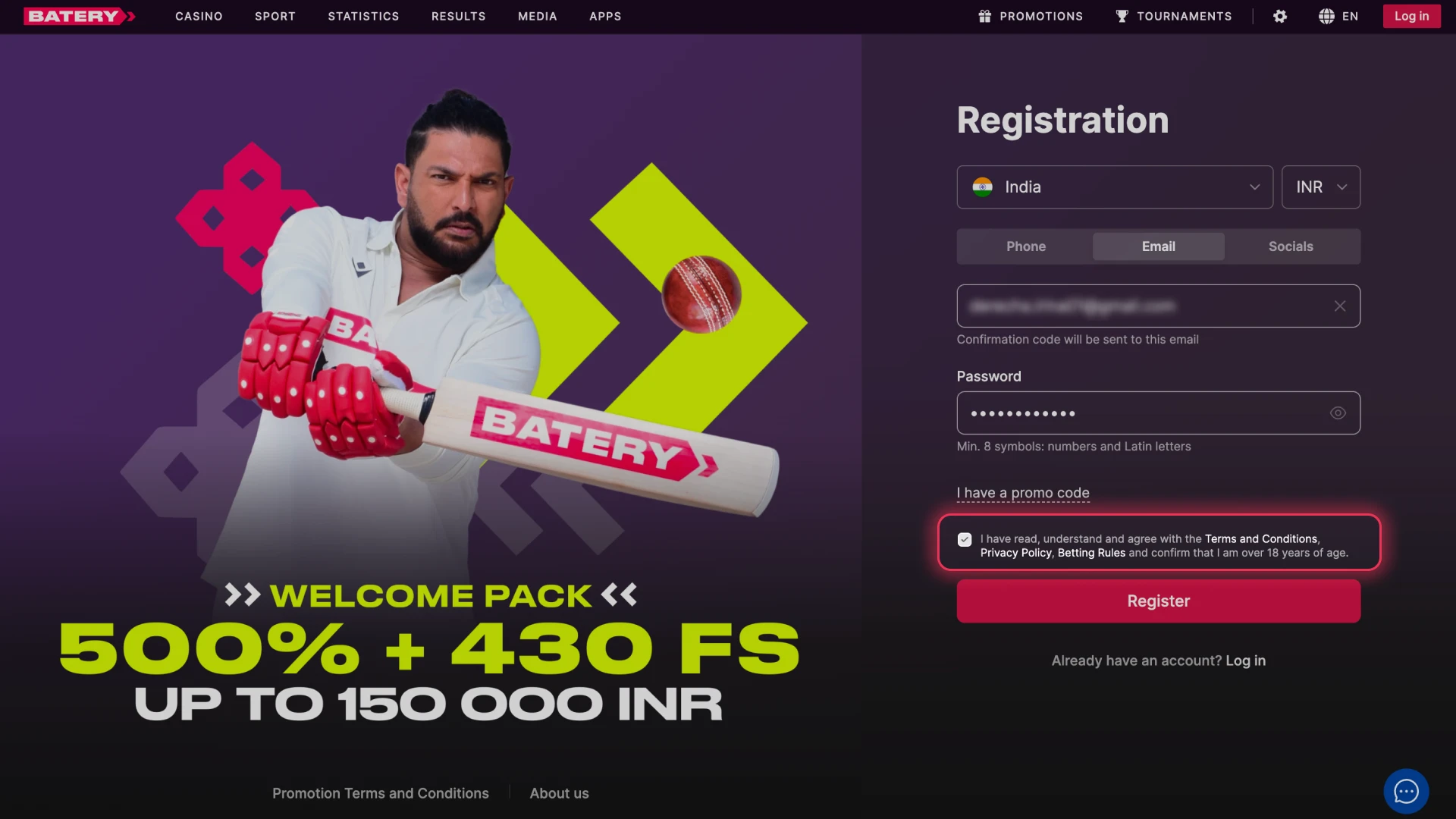Image resolution: width=1456 pixels, height=819 pixels.
Task: Clear the email field with X icon
Action: click(1340, 306)
